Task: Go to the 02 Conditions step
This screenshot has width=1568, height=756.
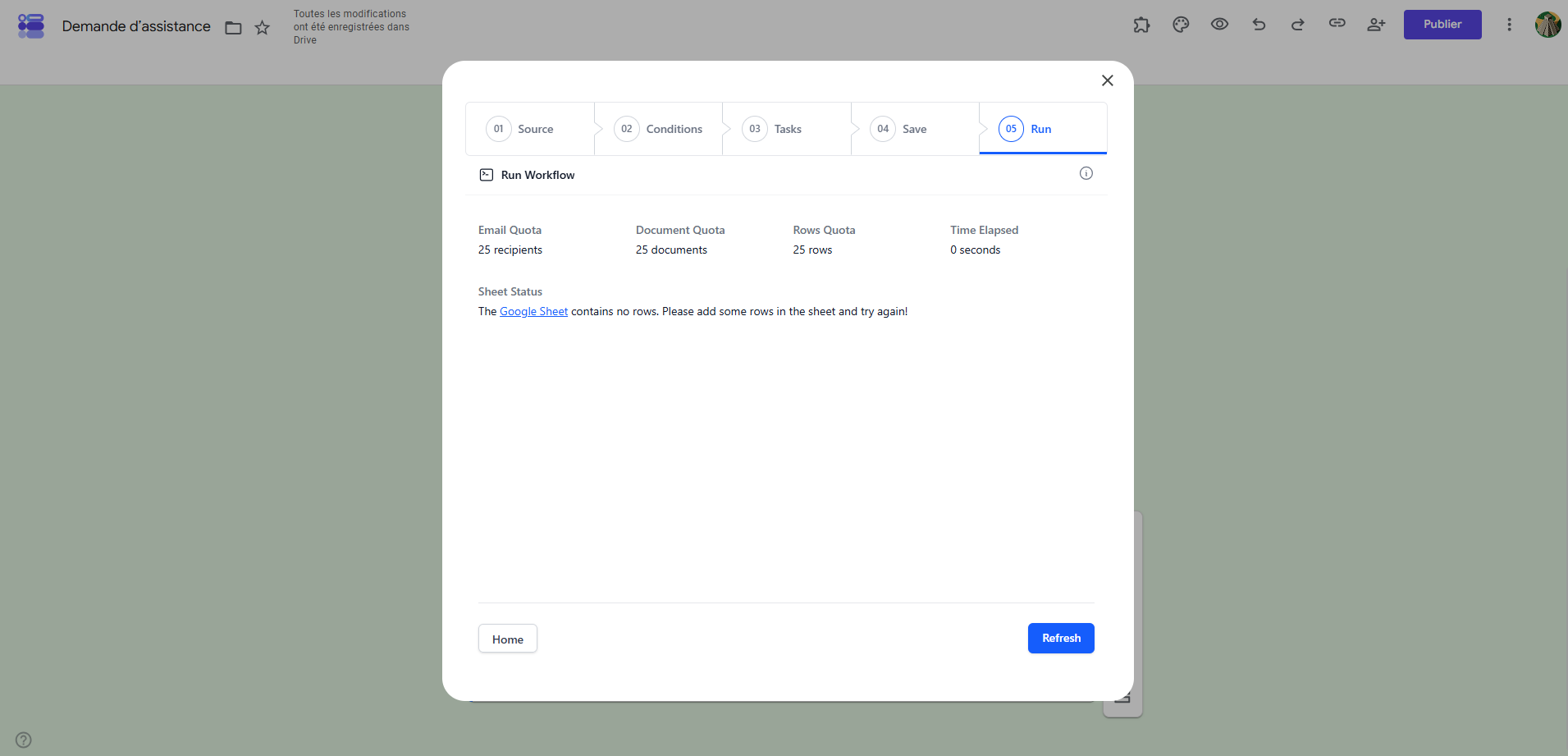Action: (658, 129)
